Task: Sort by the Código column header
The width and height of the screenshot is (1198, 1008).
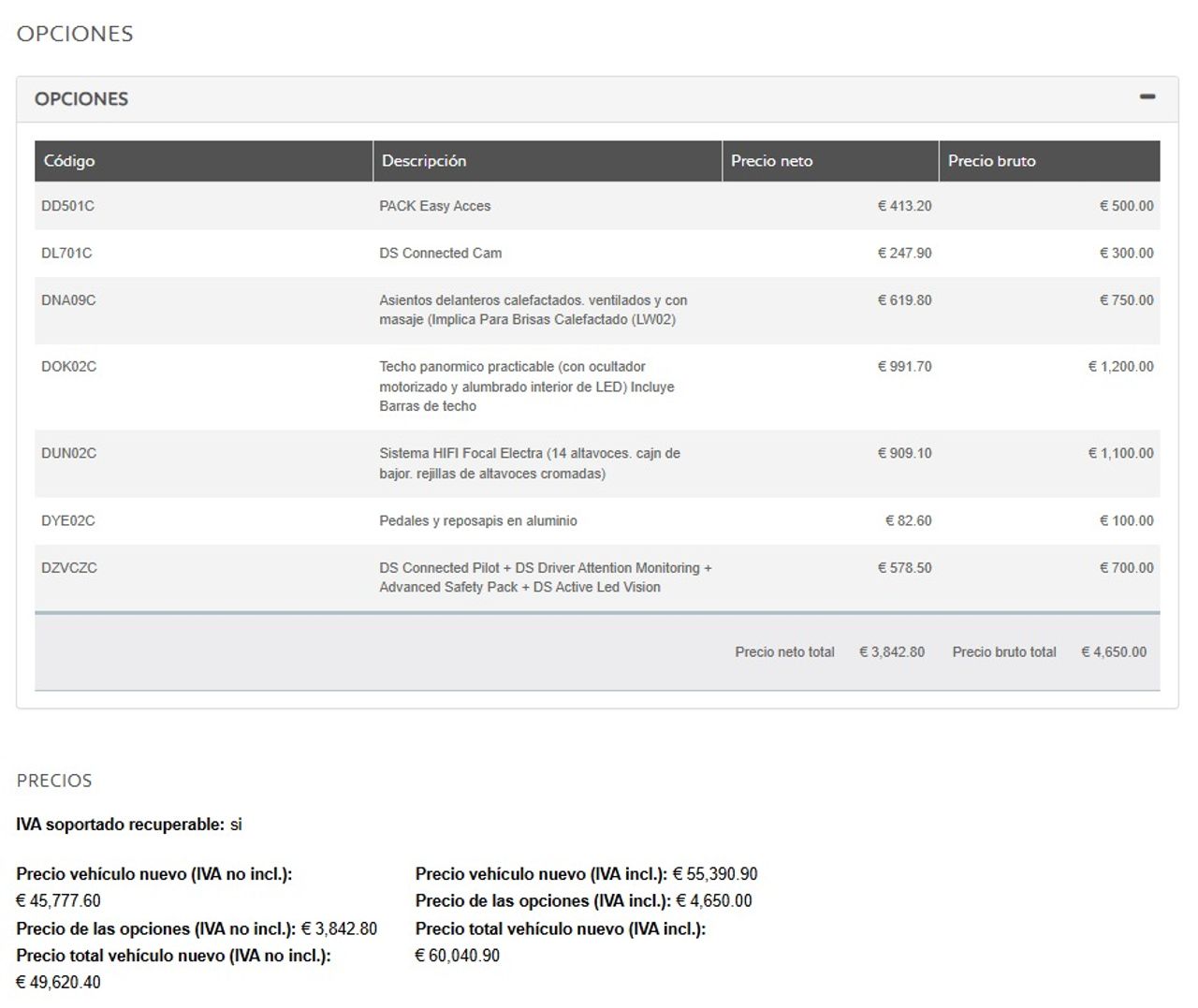Action: pyautogui.click(x=69, y=161)
